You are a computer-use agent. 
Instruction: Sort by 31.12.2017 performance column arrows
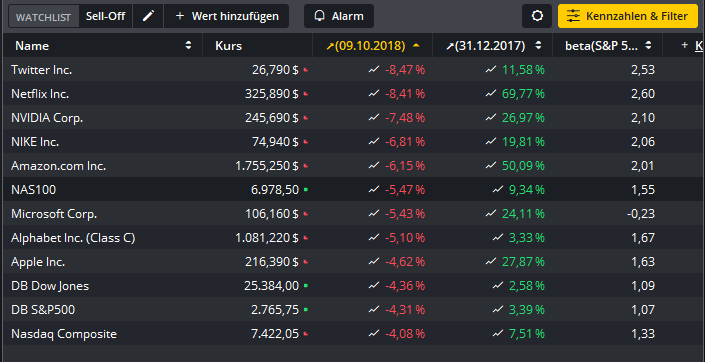tap(538, 45)
